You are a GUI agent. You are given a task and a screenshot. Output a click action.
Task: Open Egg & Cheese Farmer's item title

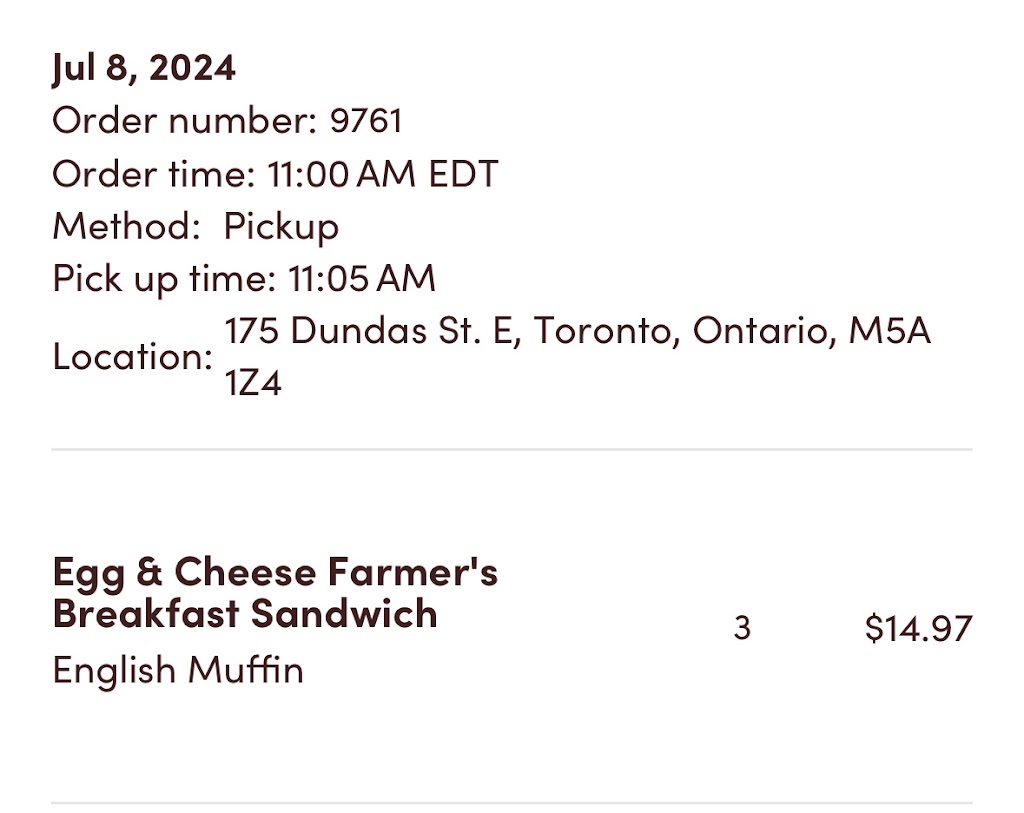click(x=275, y=573)
